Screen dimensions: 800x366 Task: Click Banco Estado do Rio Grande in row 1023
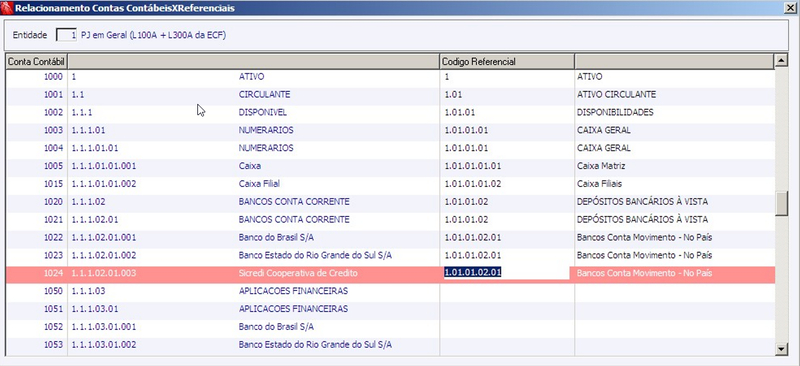coord(315,256)
